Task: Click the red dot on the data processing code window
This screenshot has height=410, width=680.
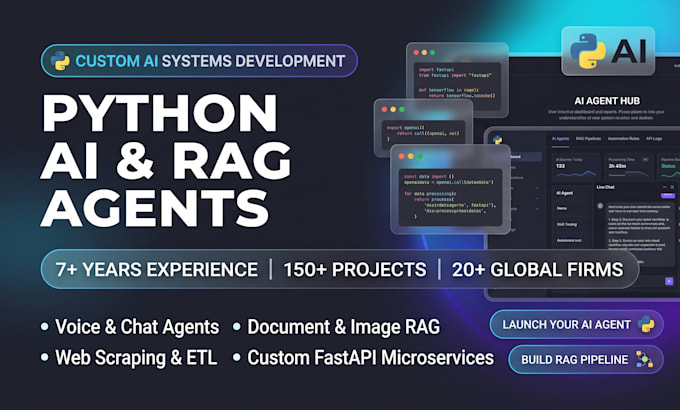Action: tap(402, 156)
